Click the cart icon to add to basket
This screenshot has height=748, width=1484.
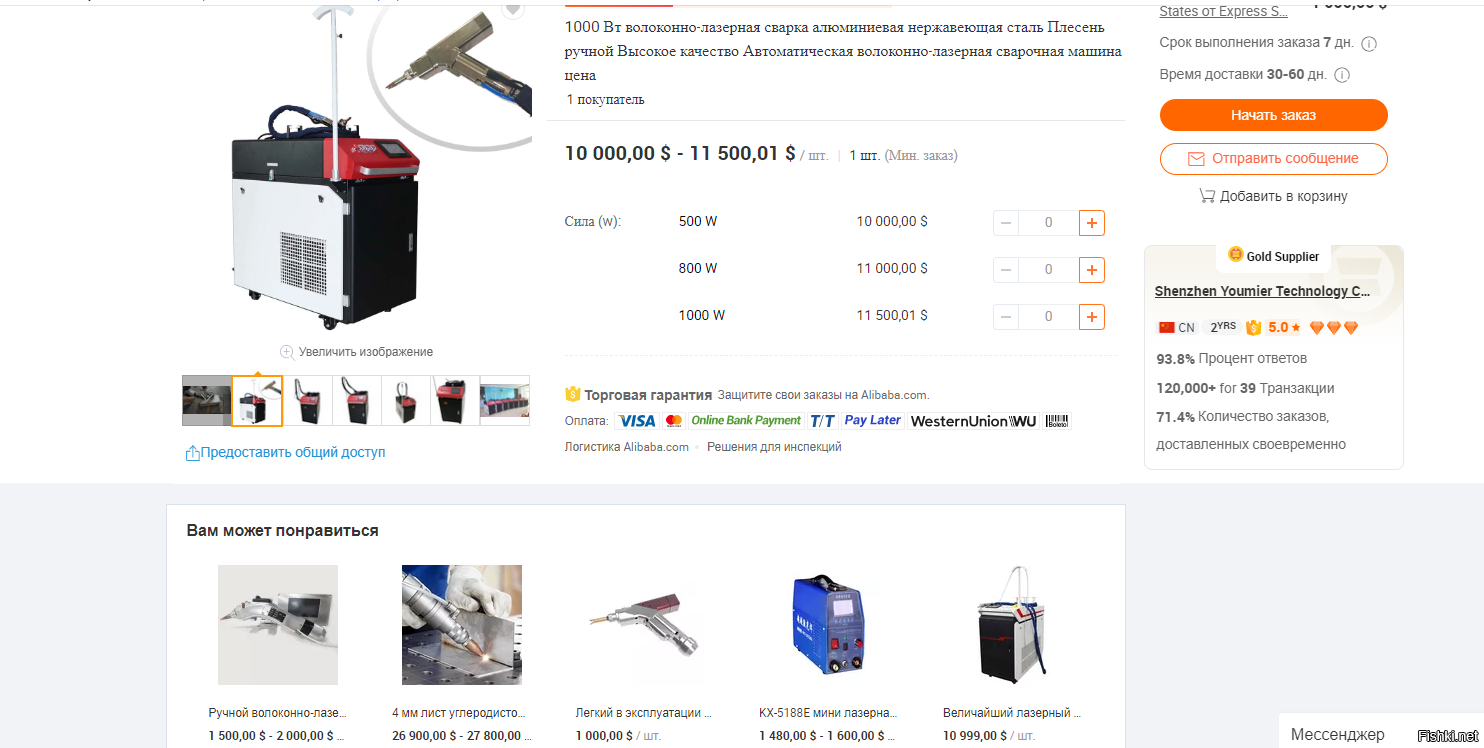pos(1207,196)
